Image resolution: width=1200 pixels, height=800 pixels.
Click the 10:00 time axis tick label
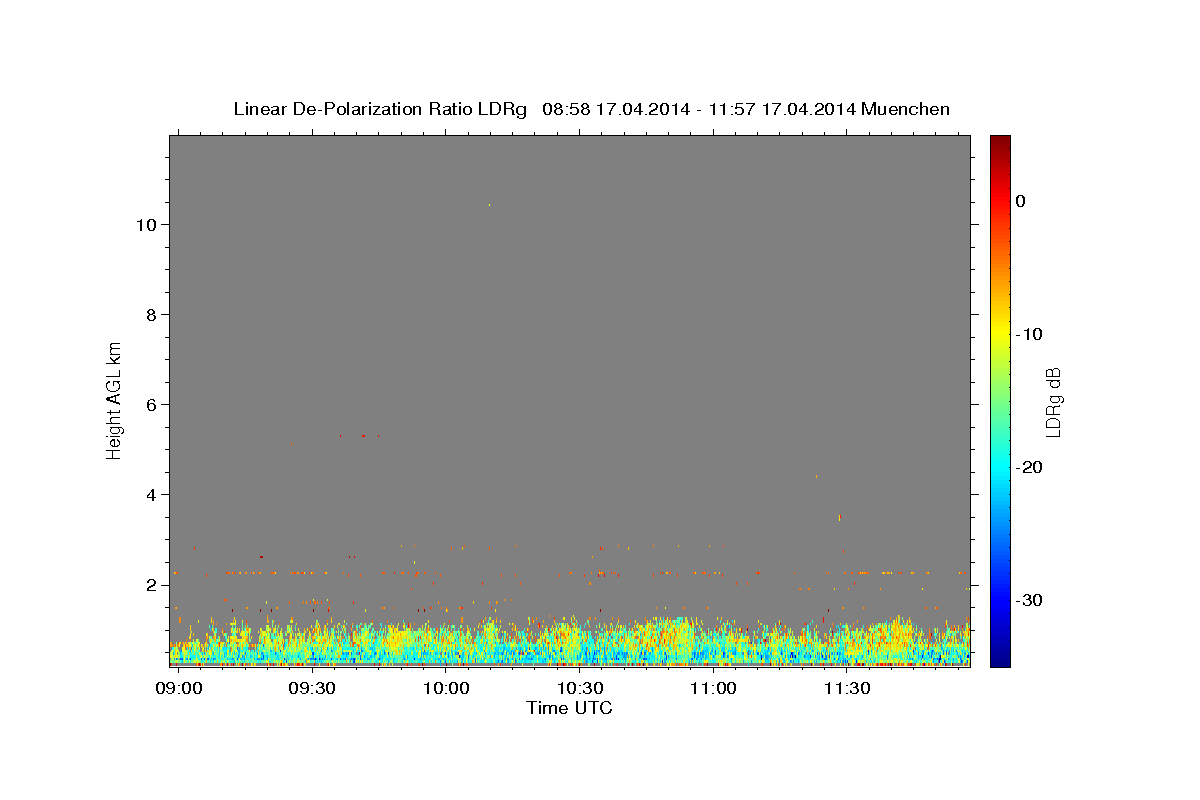tap(446, 689)
